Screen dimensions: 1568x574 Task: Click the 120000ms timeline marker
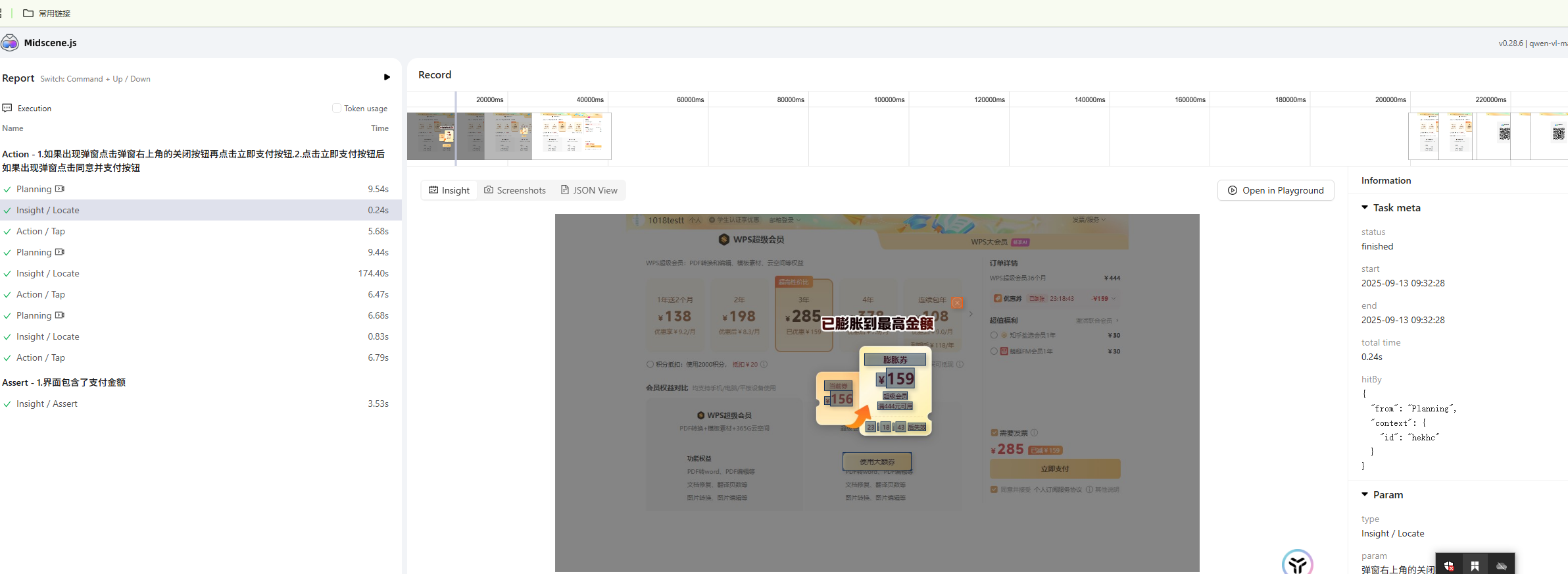[989, 99]
